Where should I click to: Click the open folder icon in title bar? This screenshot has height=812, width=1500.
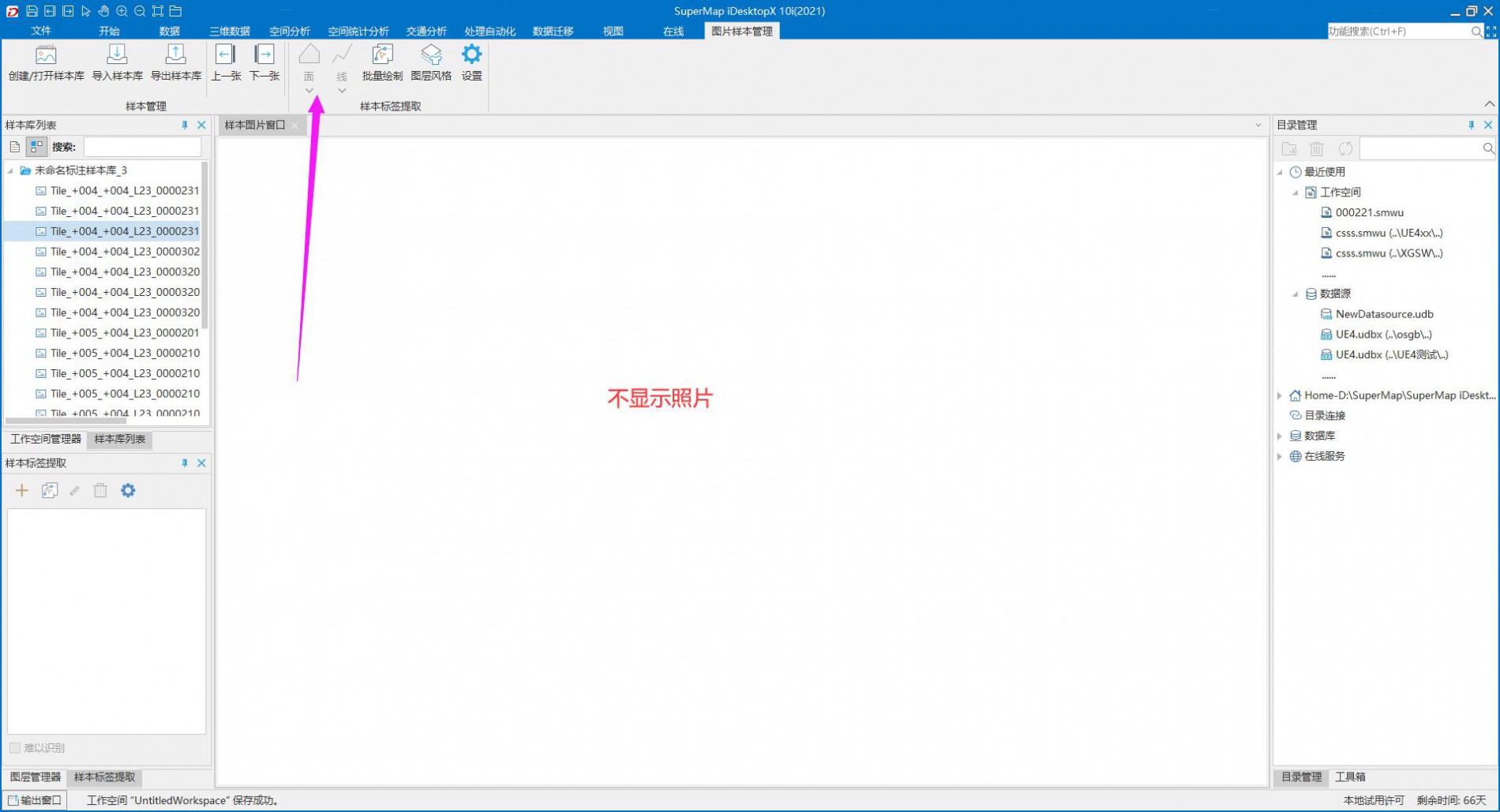(x=175, y=11)
